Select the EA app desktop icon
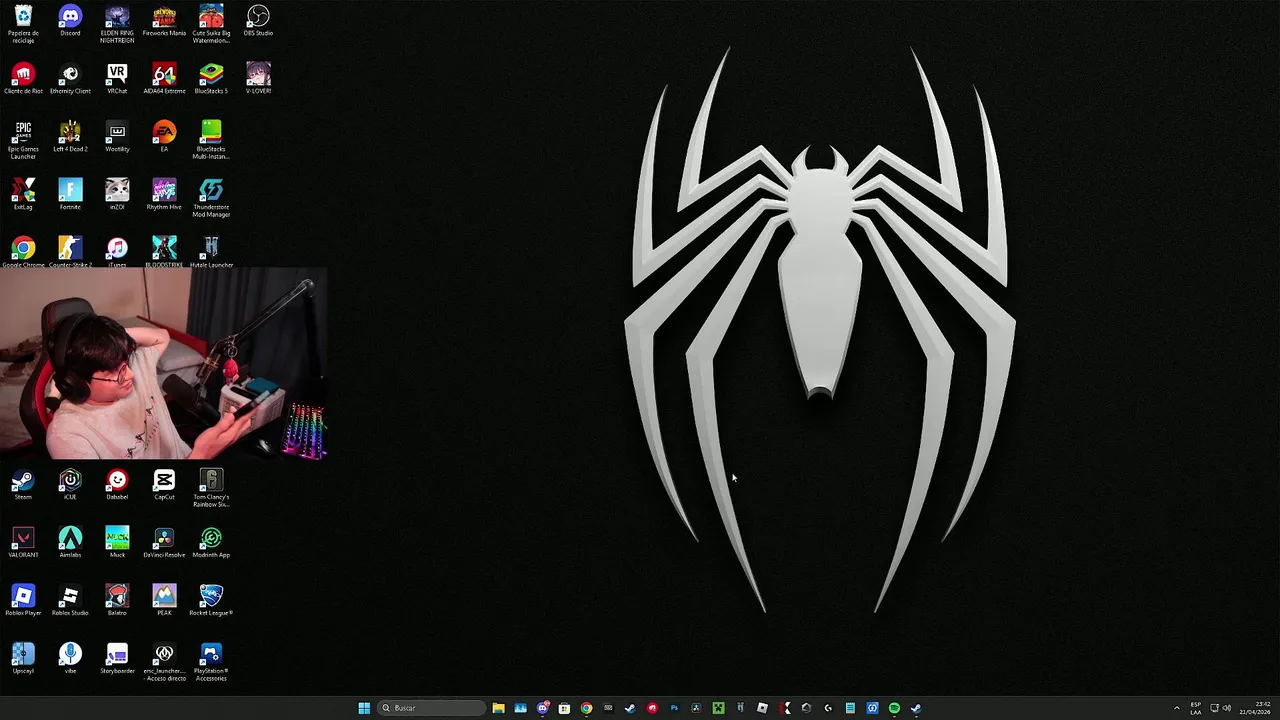Image resolution: width=1280 pixels, height=720 pixels. coord(164,136)
